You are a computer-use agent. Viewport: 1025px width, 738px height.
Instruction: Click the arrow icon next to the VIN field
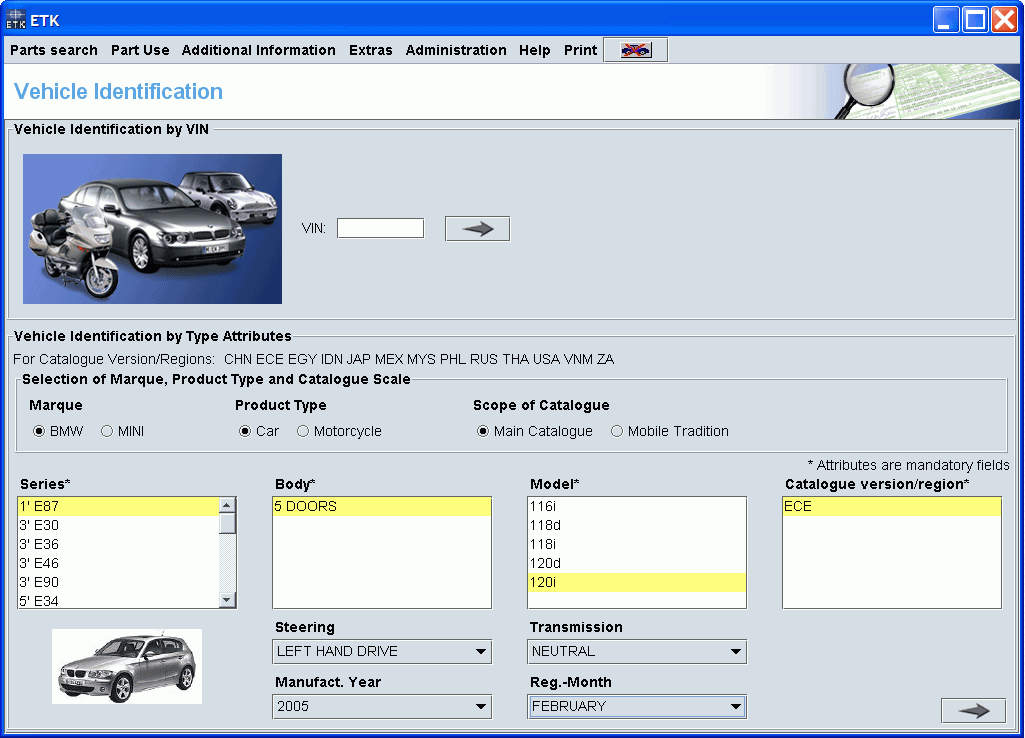tap(477, 228)
